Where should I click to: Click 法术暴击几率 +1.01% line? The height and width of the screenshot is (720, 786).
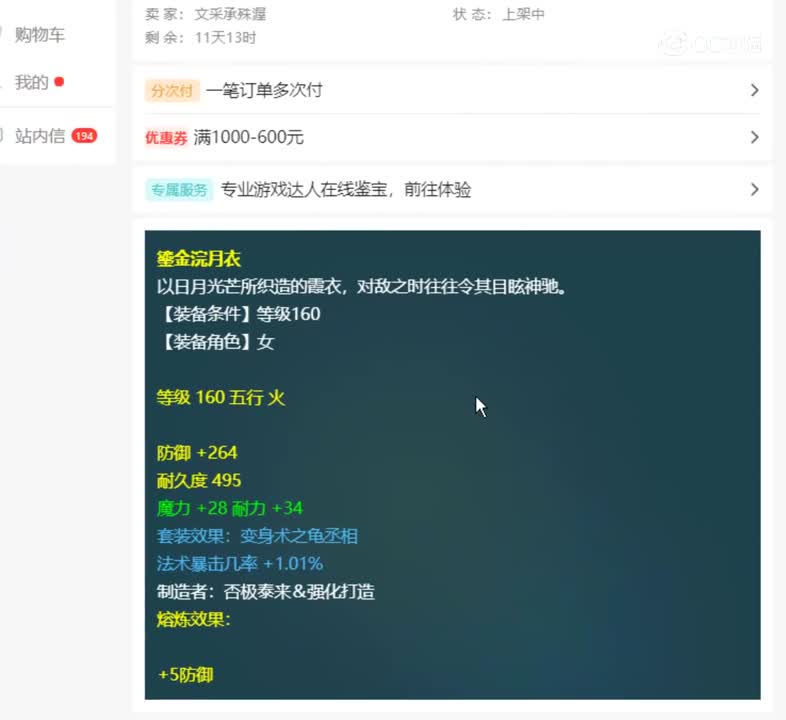click(240, 564)
